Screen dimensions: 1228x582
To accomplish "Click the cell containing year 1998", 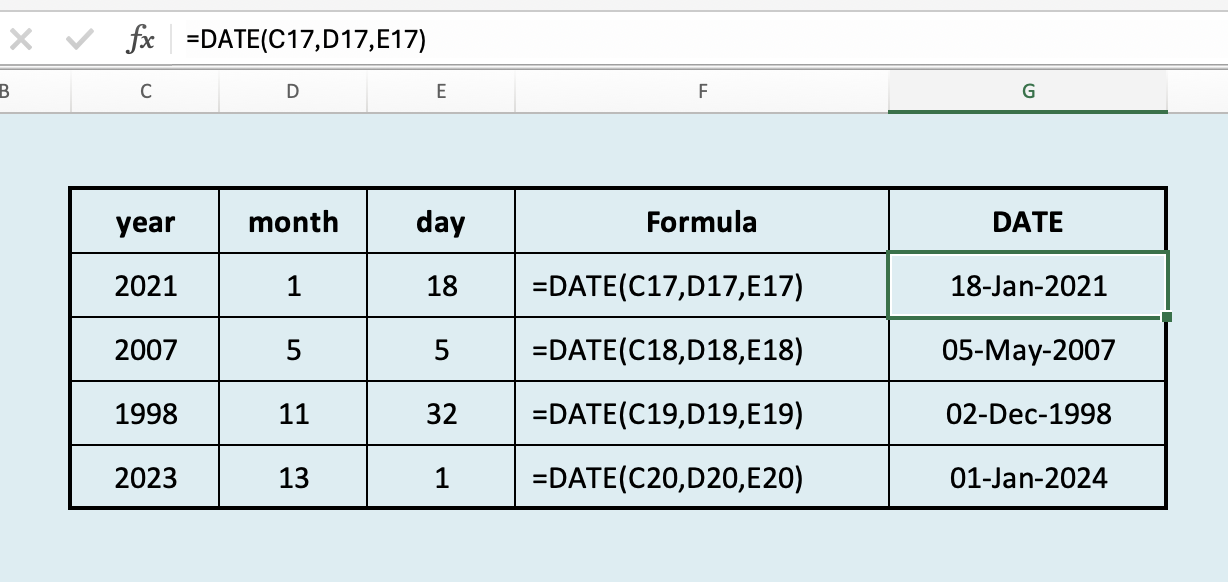I will point(146,413).
